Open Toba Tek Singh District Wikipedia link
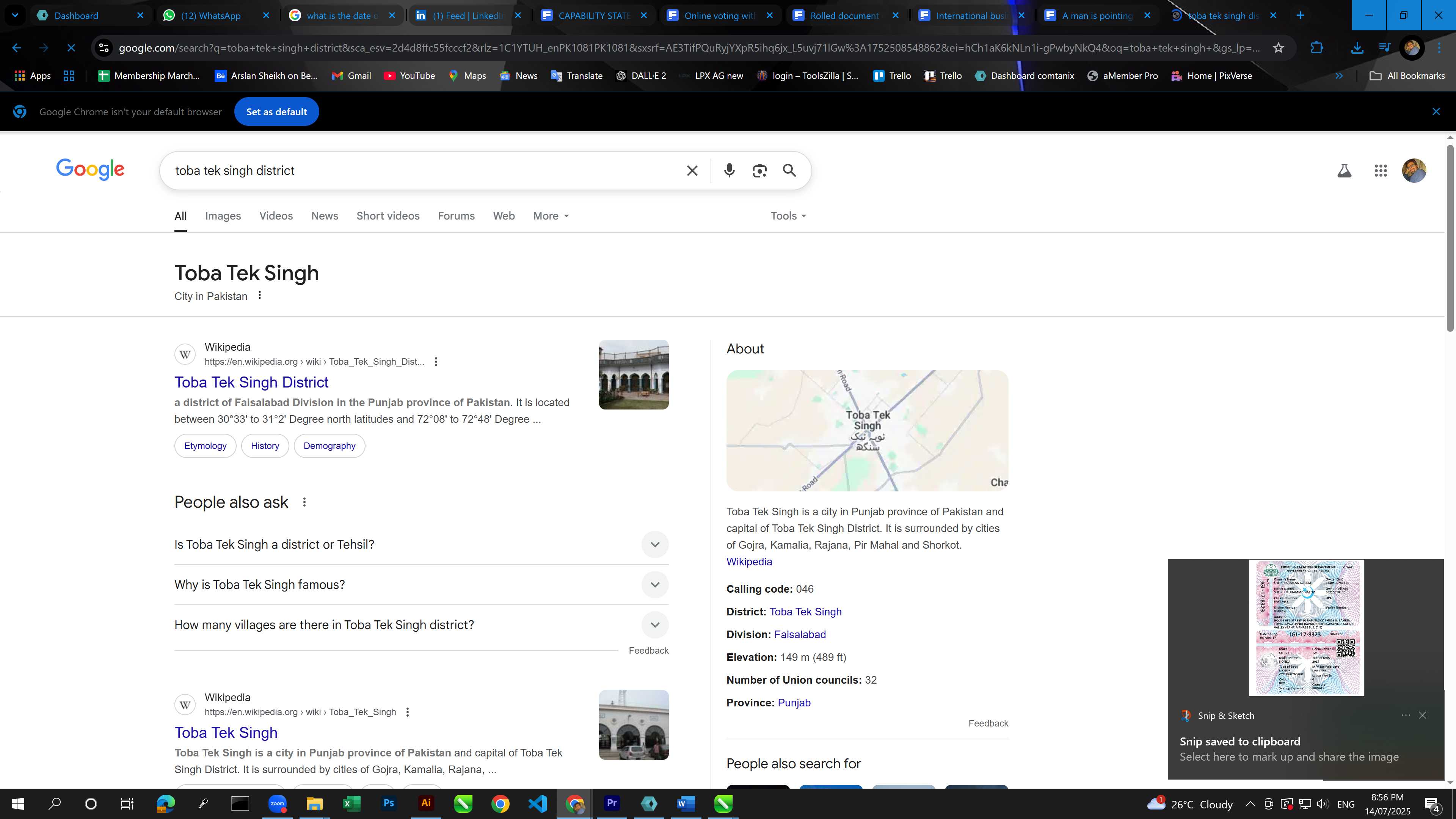 click(x=251, y=383)
